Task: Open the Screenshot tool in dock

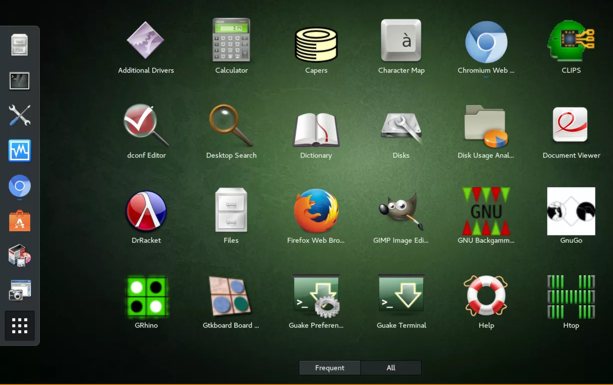Action: pos(20,290)
